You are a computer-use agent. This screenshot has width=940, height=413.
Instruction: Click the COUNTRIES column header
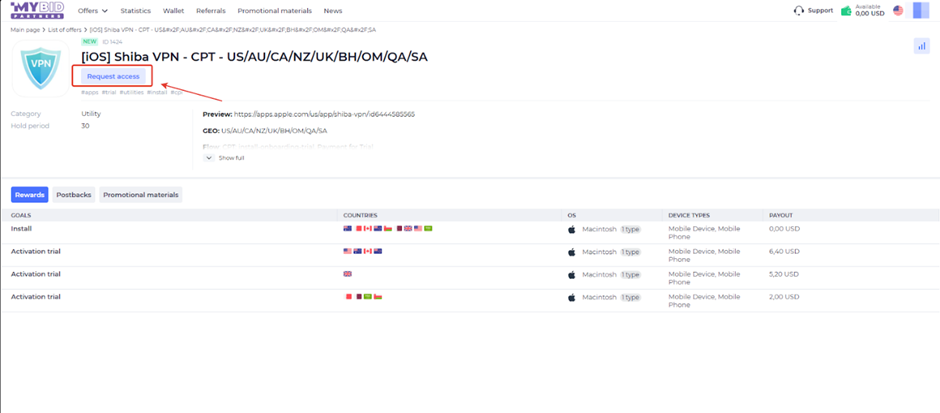[x=360, y=215]
